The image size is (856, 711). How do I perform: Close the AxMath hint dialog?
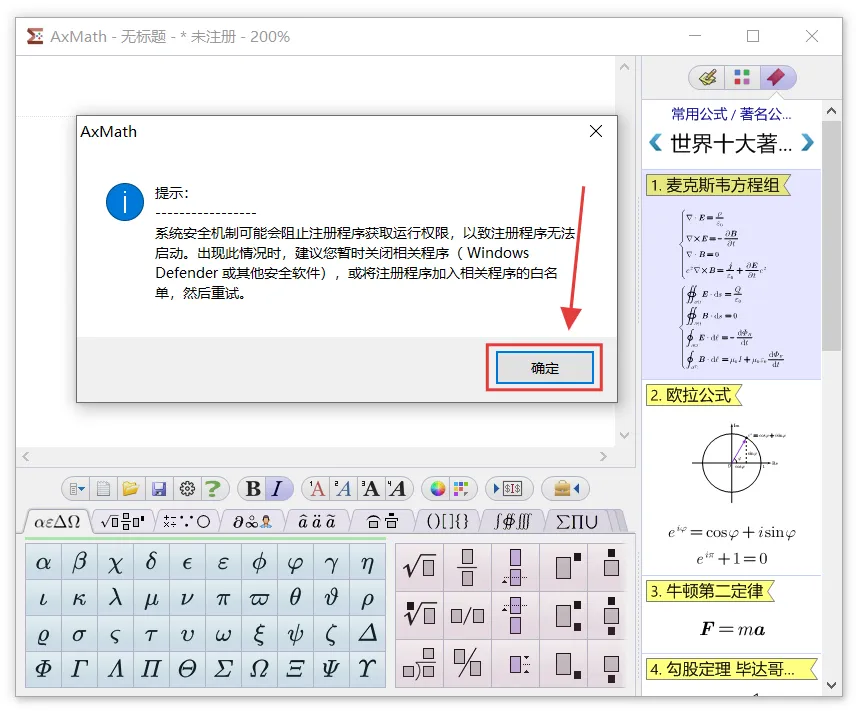(596, 131)
